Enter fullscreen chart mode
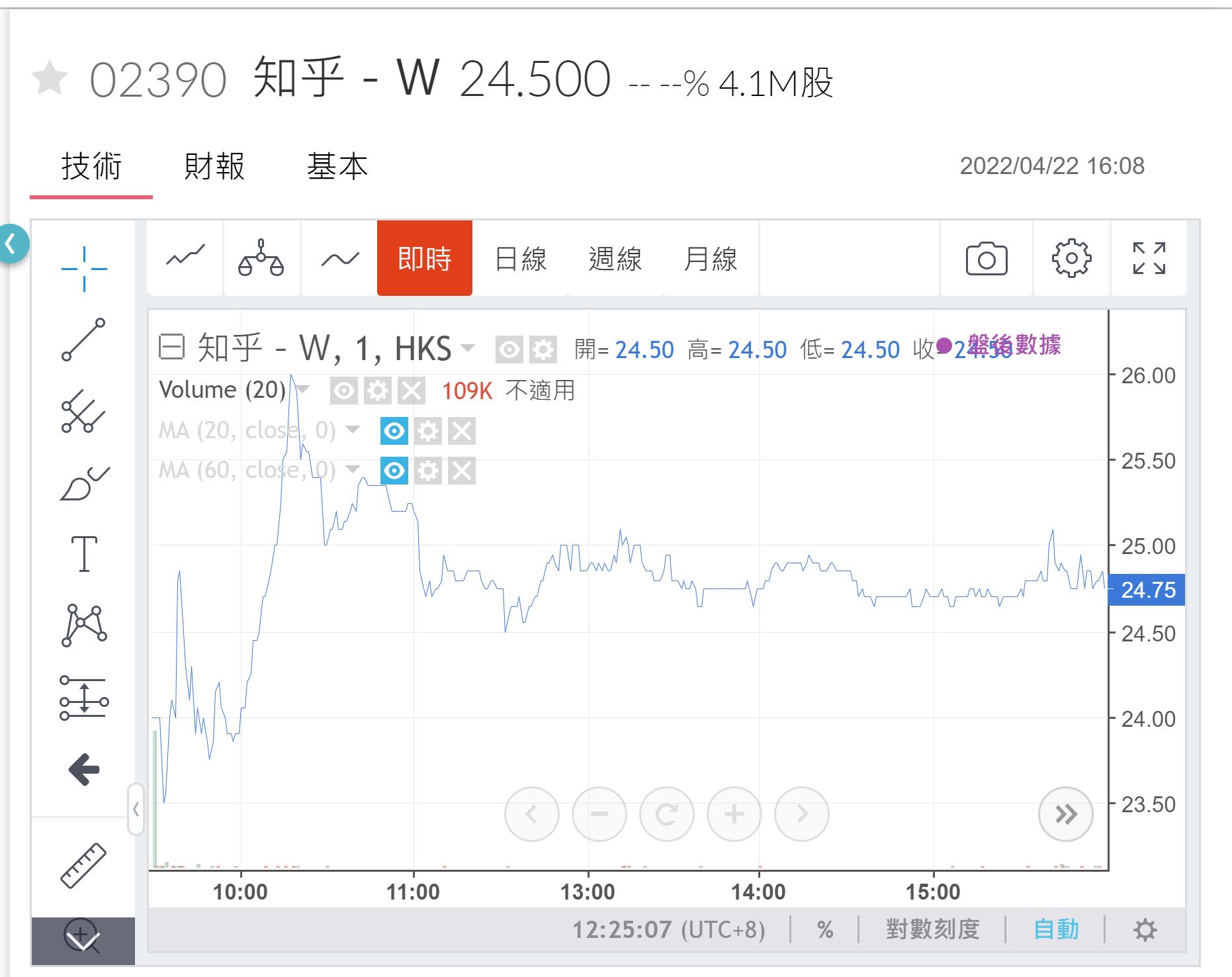 pos(1149,259)
